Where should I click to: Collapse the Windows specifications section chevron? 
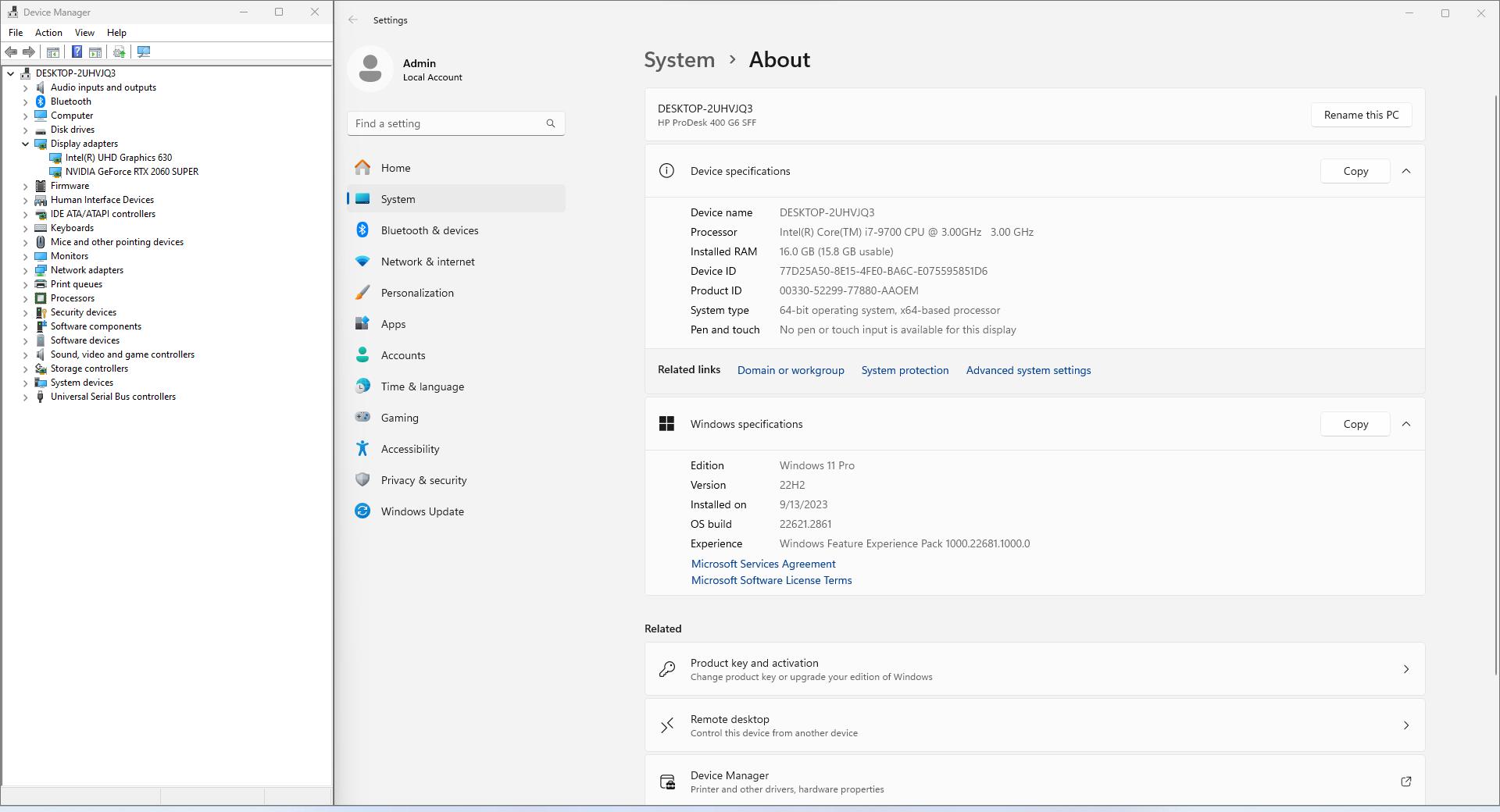coord(1406,424)
